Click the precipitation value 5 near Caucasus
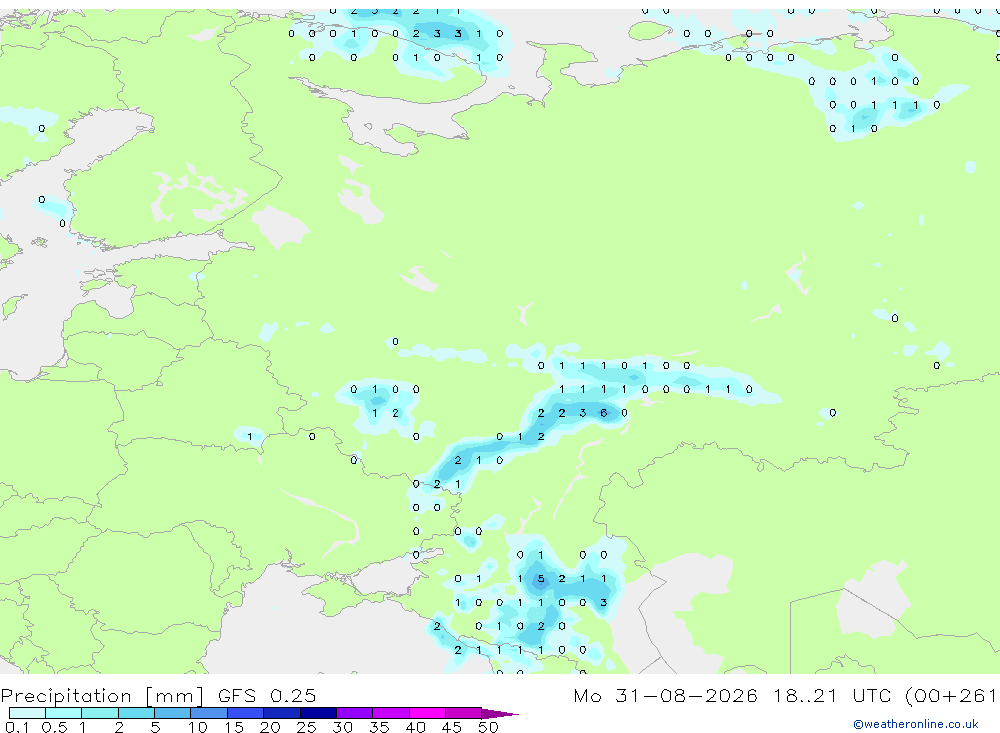This screenshot has width=1000, height=733. coord(541,579)
